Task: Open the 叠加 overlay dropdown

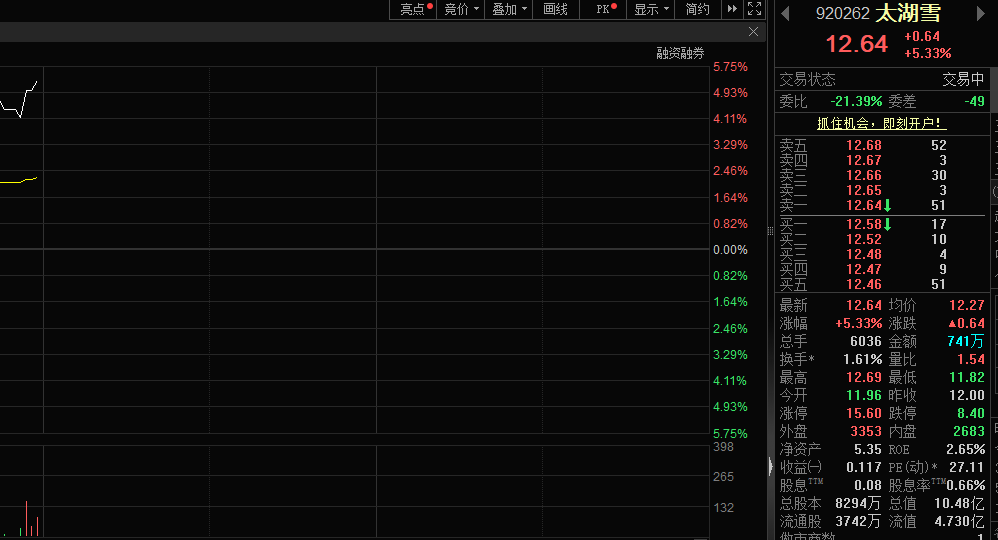Action: (509, 9)
